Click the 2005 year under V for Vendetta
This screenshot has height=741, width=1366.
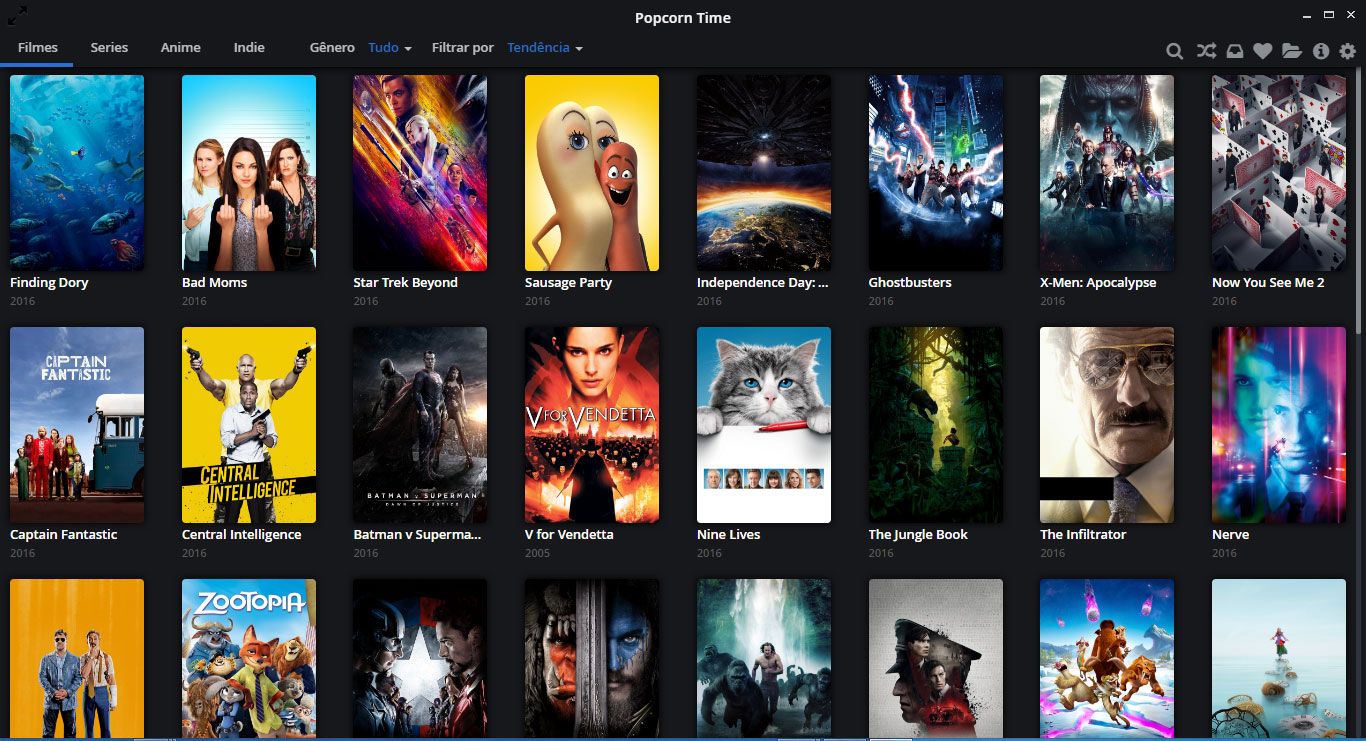(x=537, y=553)
